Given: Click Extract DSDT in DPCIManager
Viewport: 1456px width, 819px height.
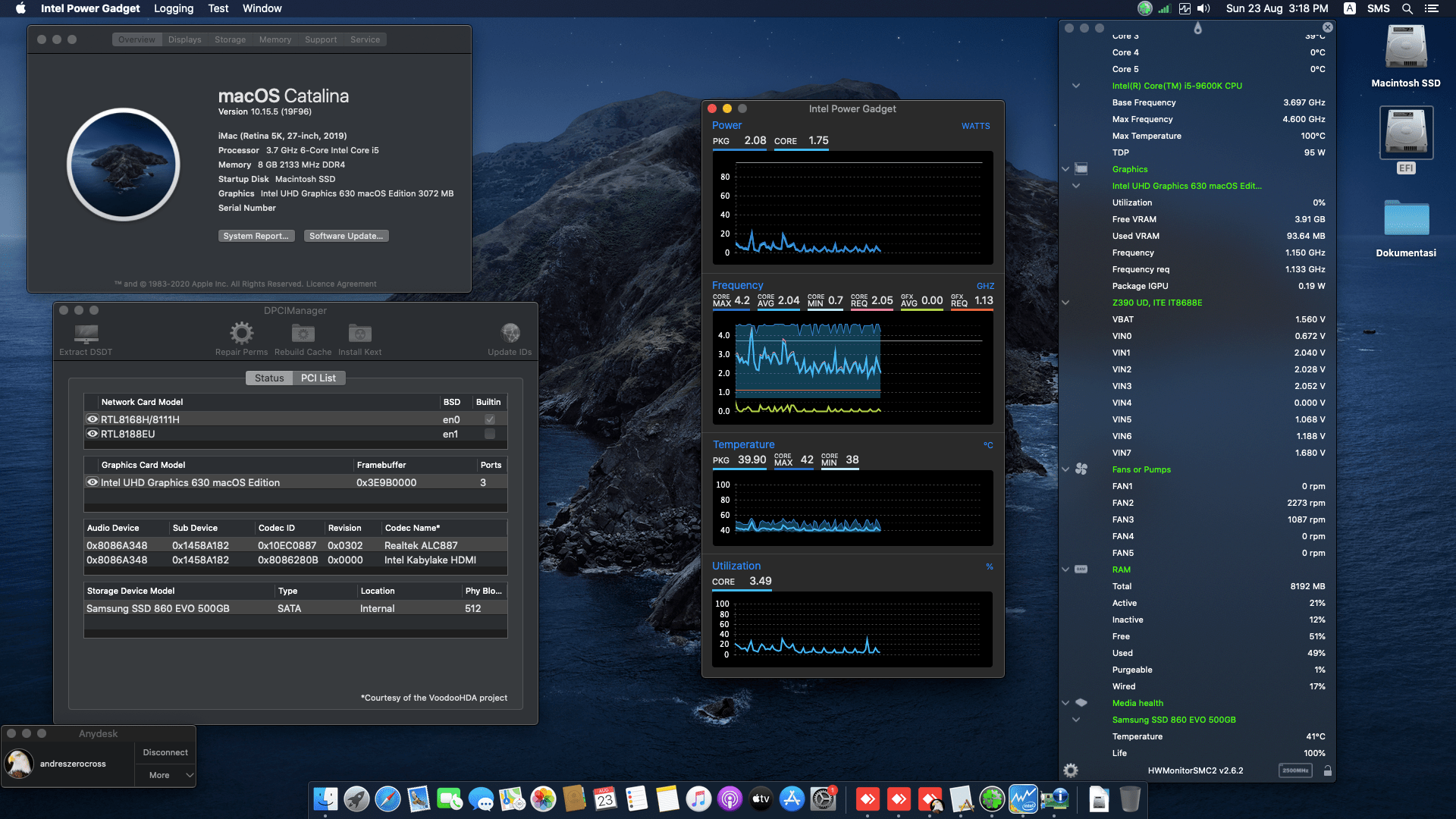Looking at the screenshot, I should [86, 336].
